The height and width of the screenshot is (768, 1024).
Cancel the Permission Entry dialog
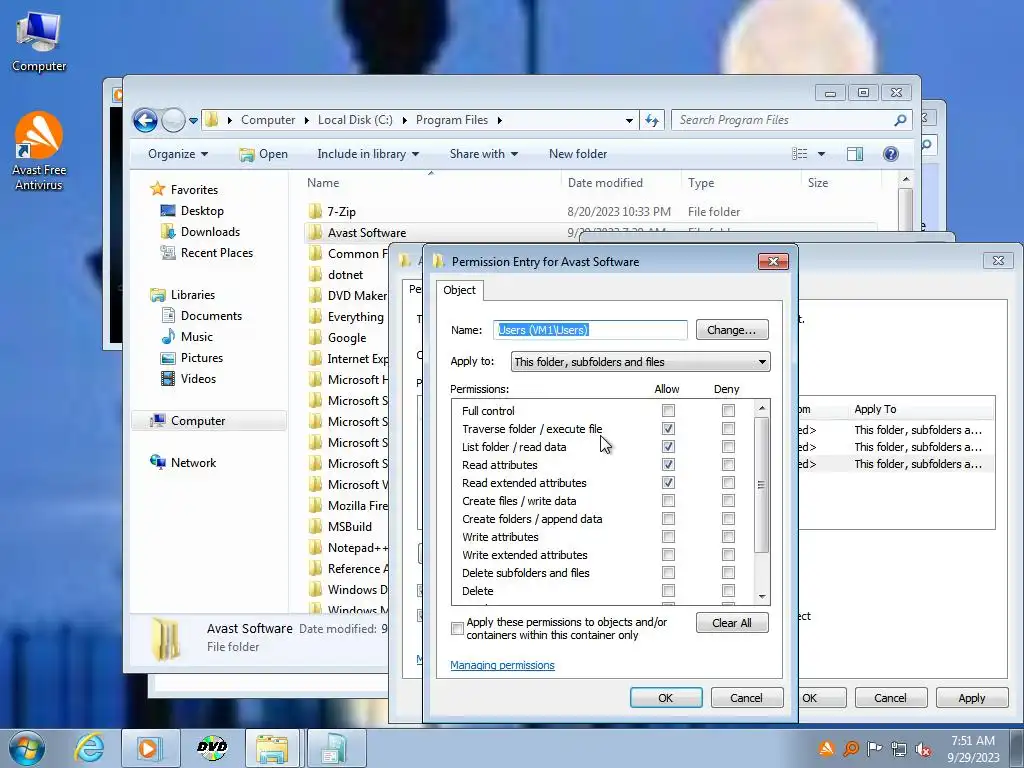[746, 697]
